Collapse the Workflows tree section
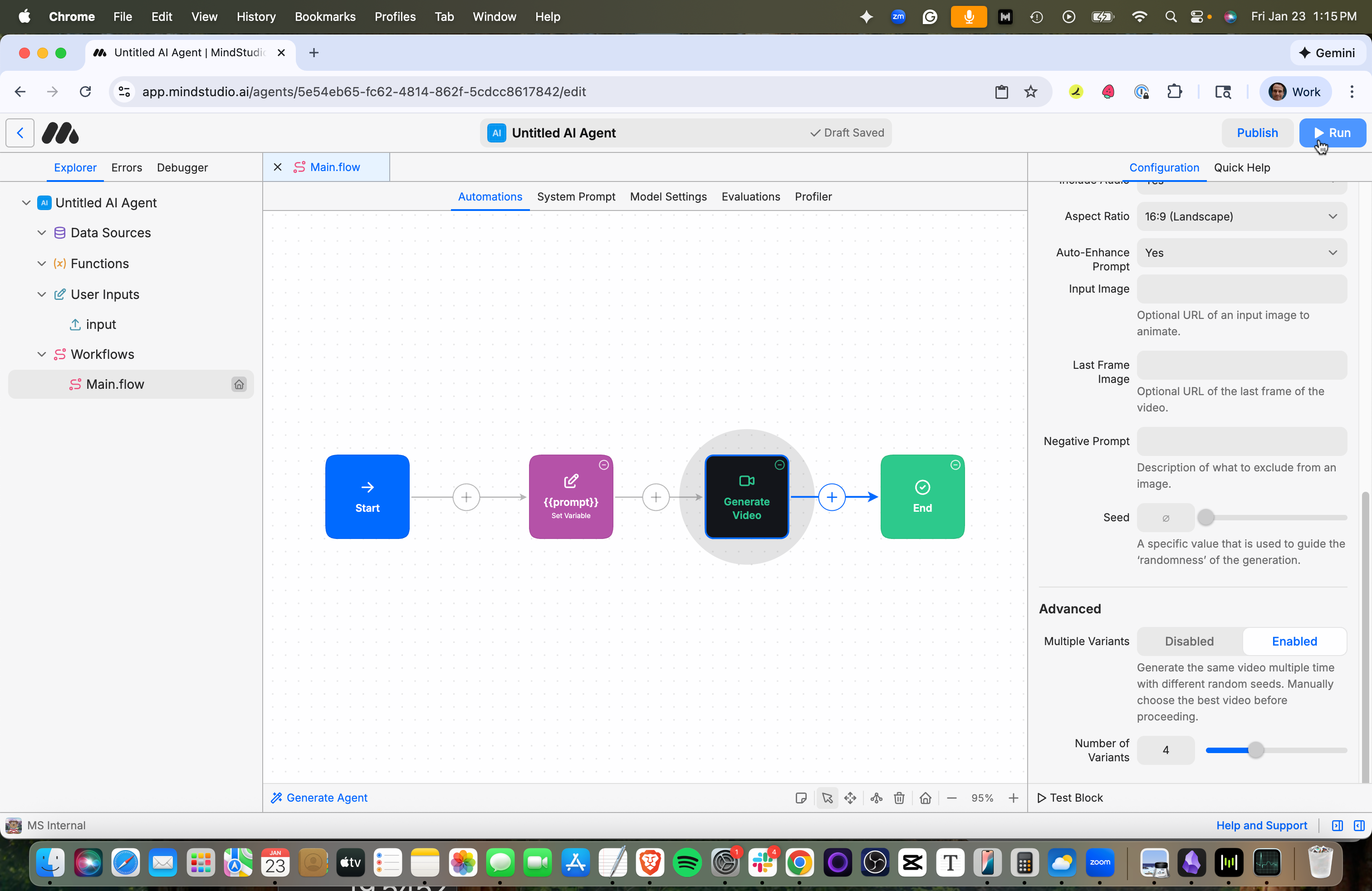 point(41,354)
